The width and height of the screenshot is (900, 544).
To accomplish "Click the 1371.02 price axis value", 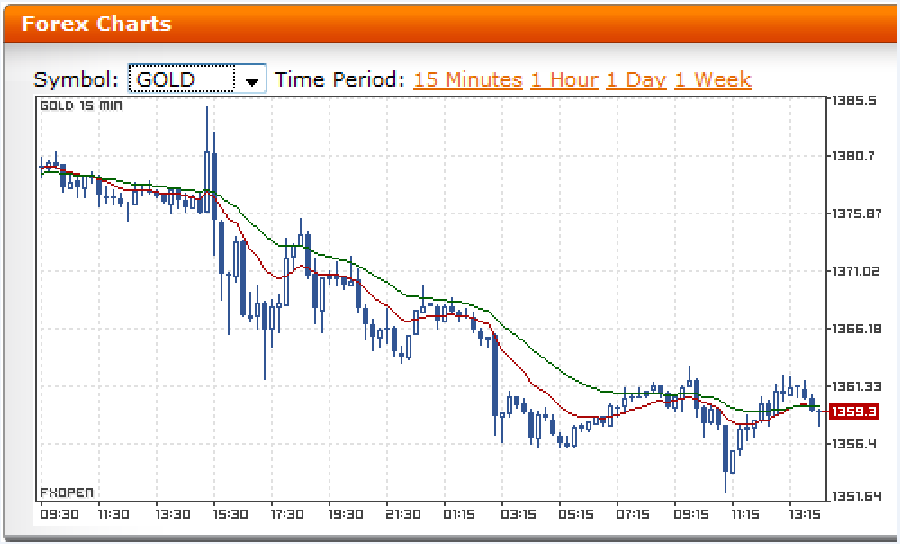I will (856, 271).
